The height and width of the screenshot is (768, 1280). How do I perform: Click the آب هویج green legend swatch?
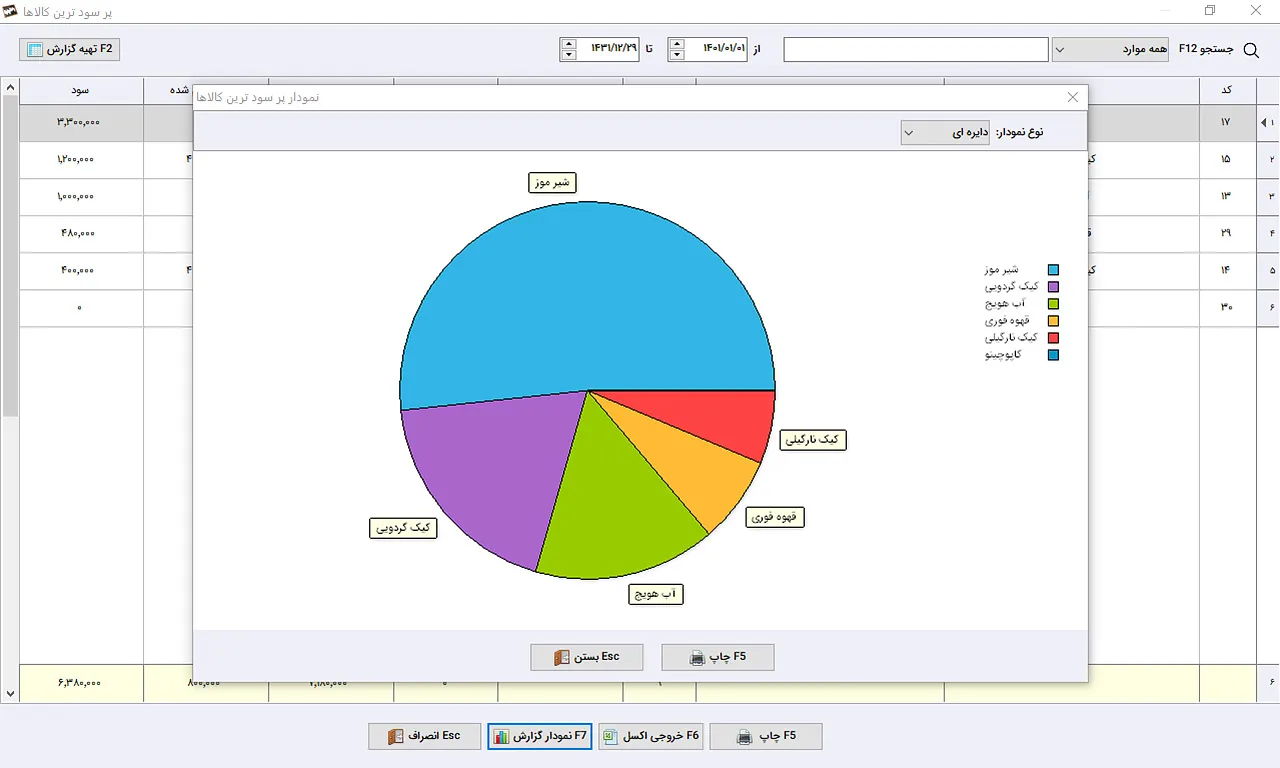pos(1053,304)
